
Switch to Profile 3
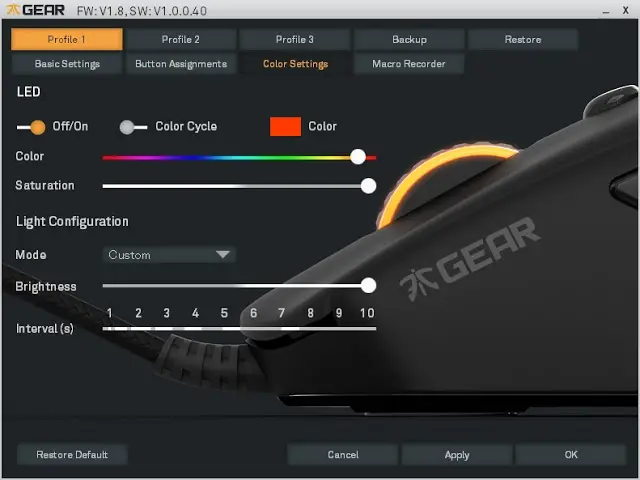[x=295, y=39]
